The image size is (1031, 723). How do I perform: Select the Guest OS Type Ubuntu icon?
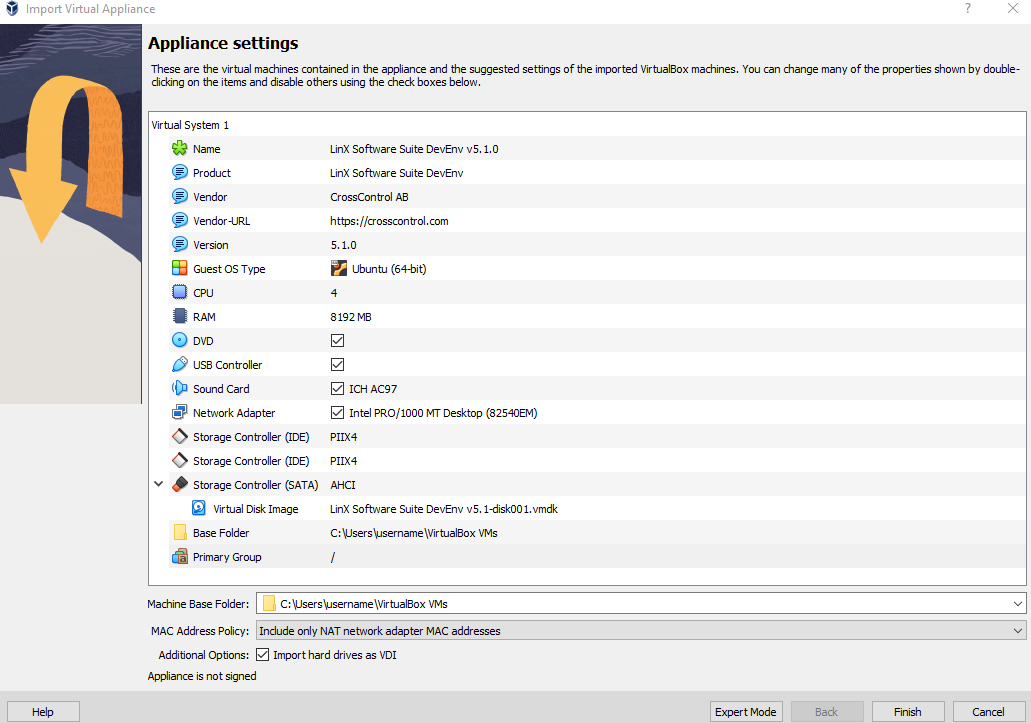pyautogui.click(x=339, y=268)
